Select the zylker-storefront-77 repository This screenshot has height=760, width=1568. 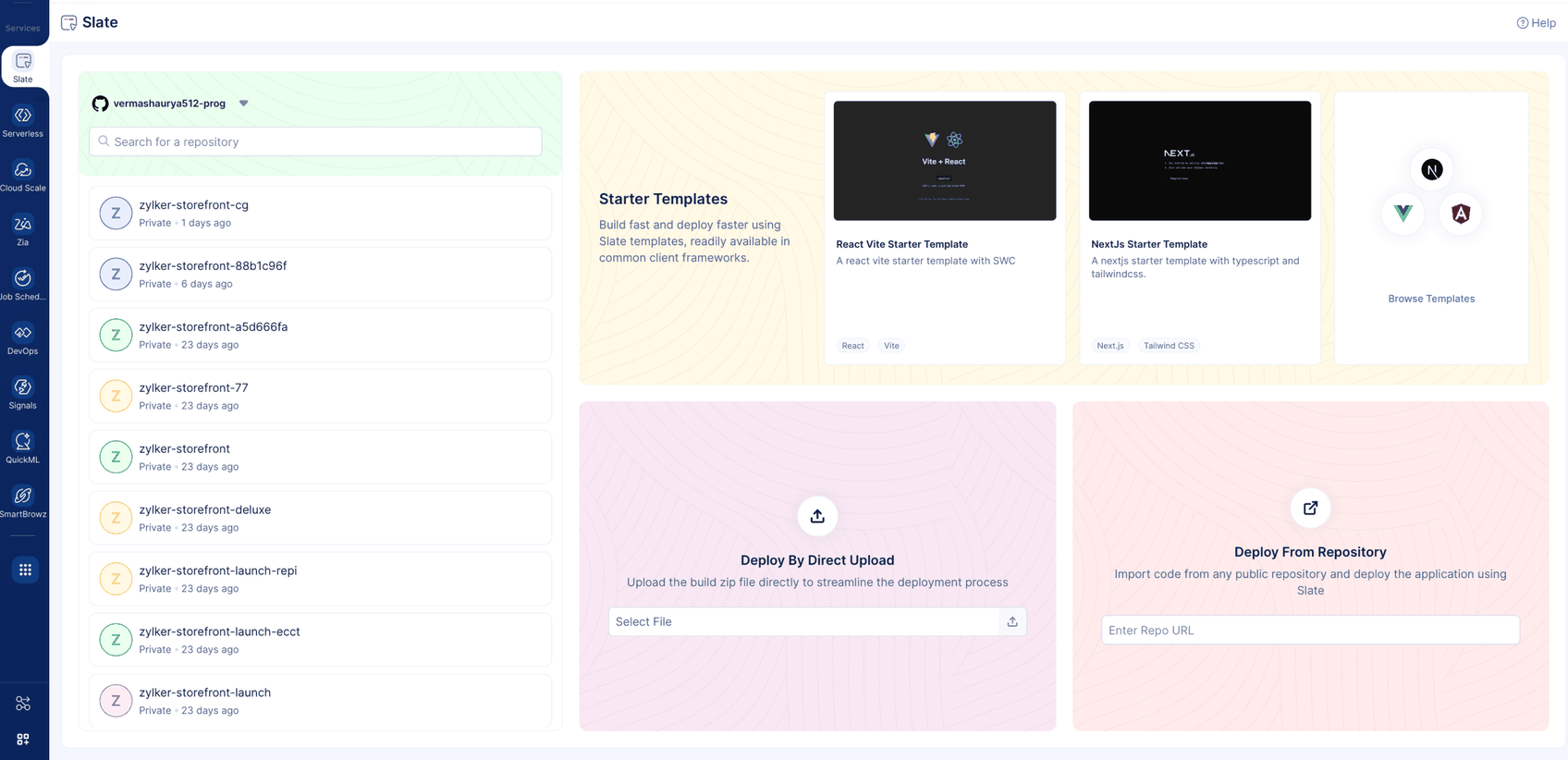321,397
